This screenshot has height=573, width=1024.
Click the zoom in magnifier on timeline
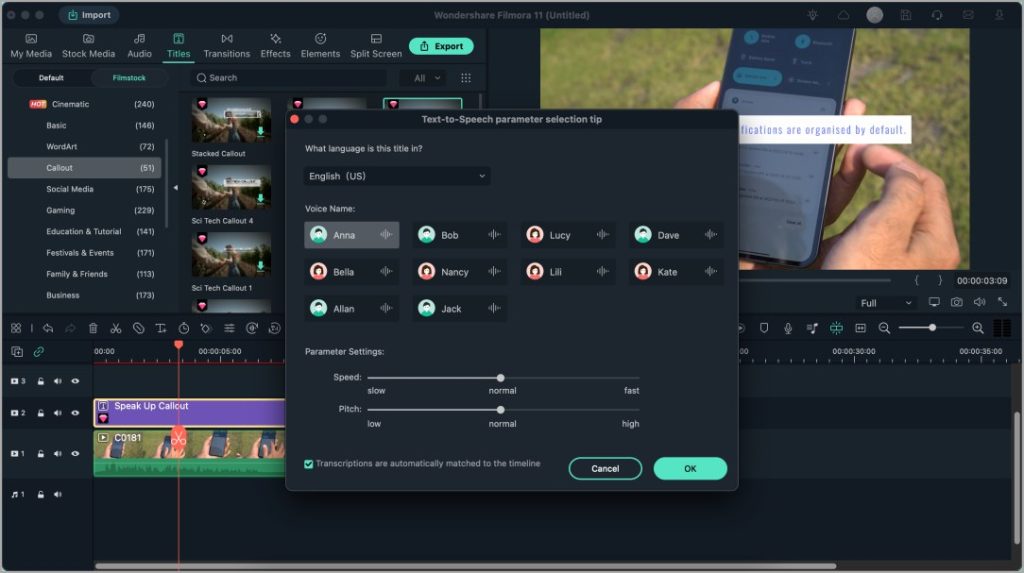coord(978,328)
